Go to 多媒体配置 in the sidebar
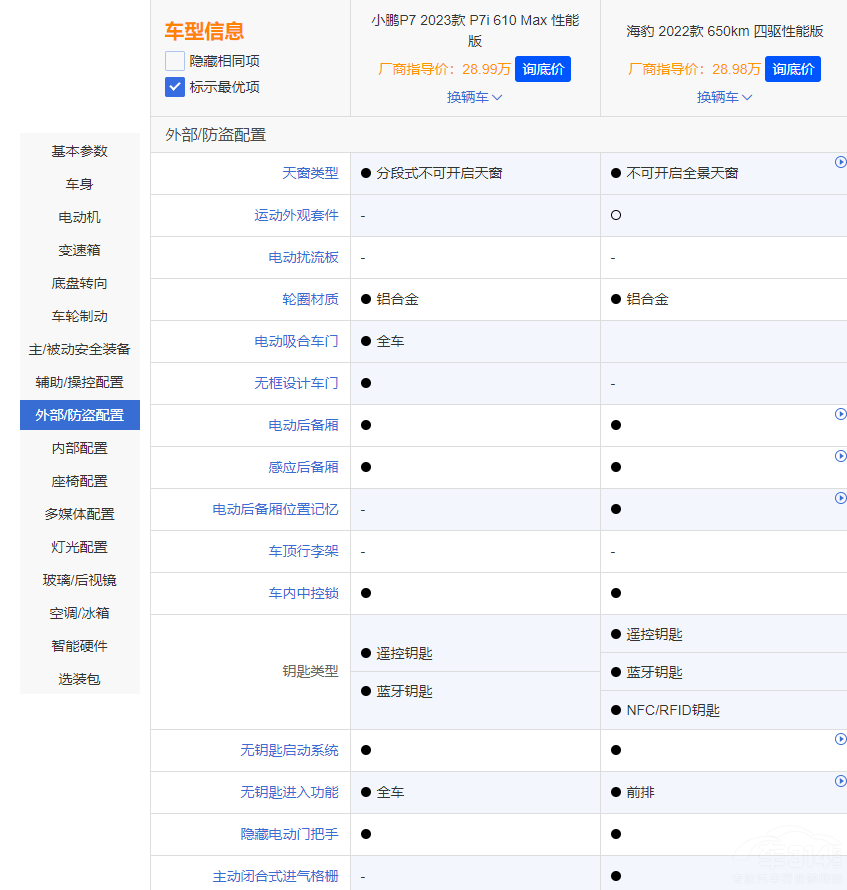 tap(79, 514)
